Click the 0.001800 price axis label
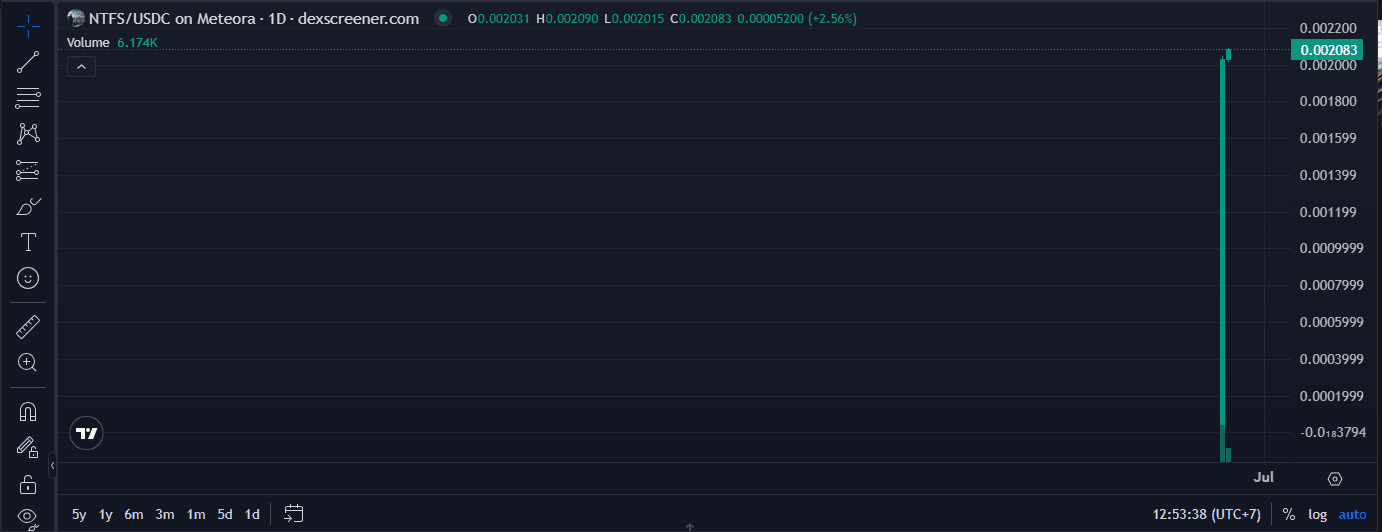 pyautogui.click(x=1328, y=101)
